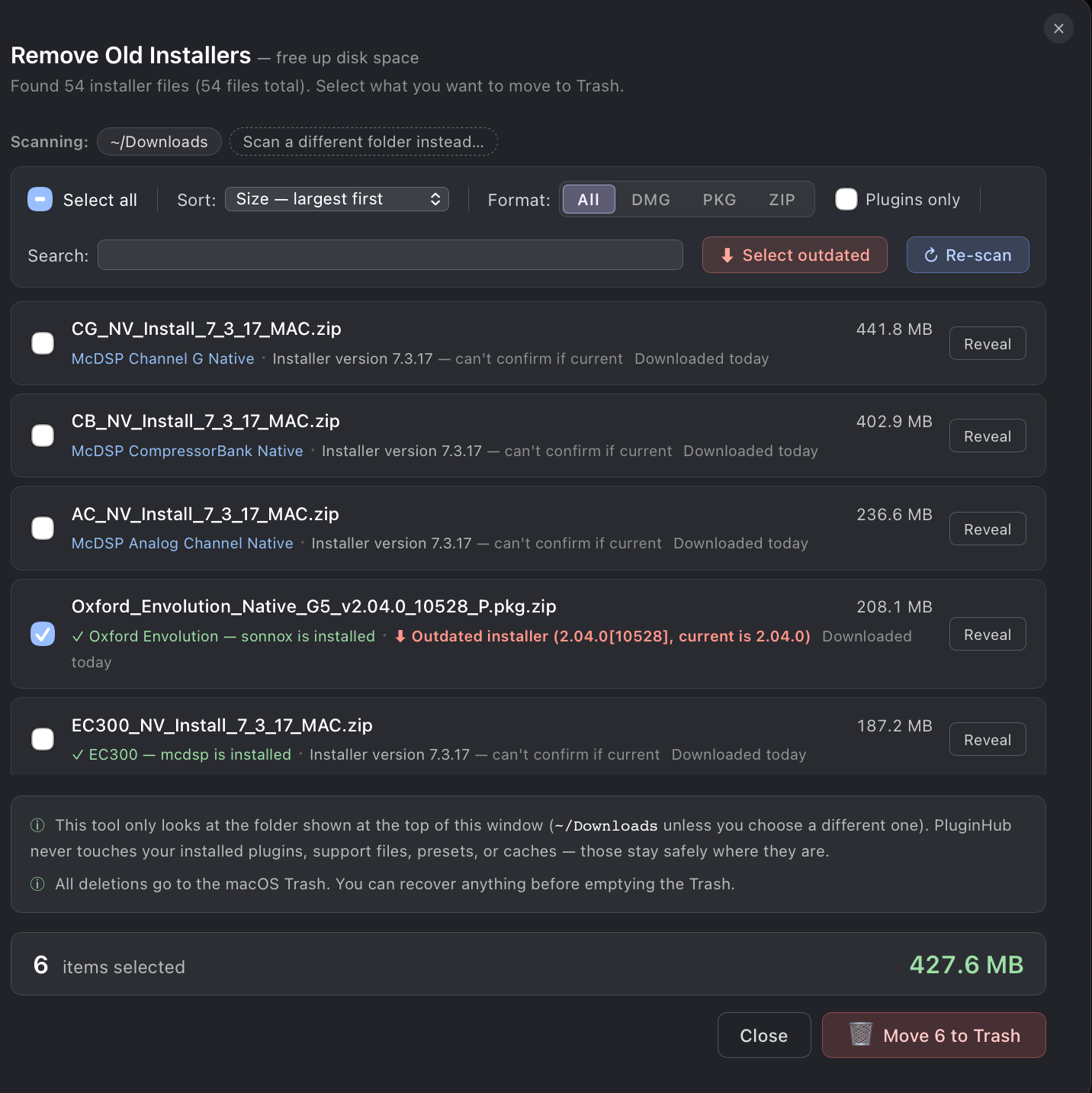
Task: Click the Re-scan button
Action: 968,255
